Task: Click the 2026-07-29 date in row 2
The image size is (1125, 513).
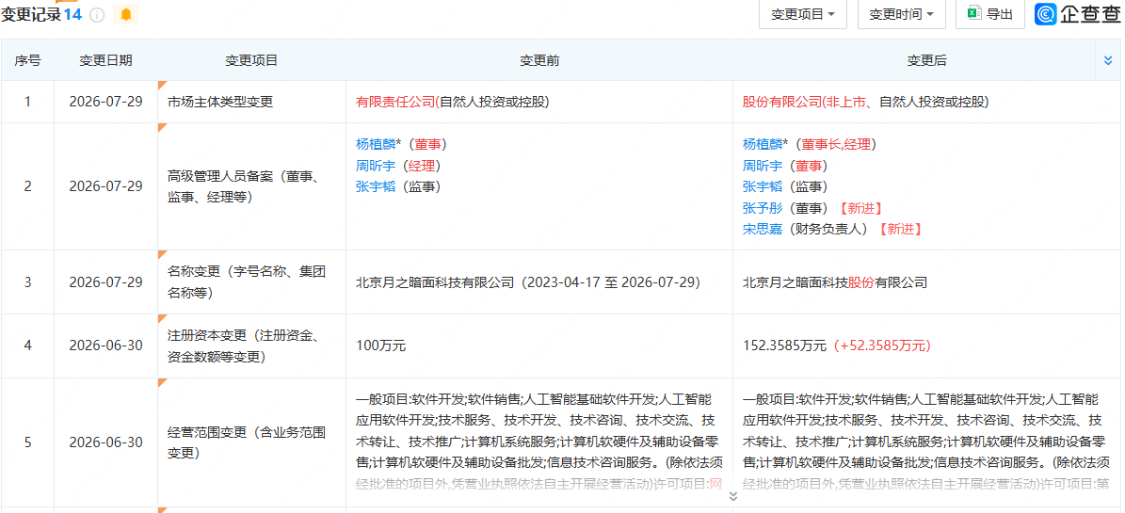Action: click(105, 187)
